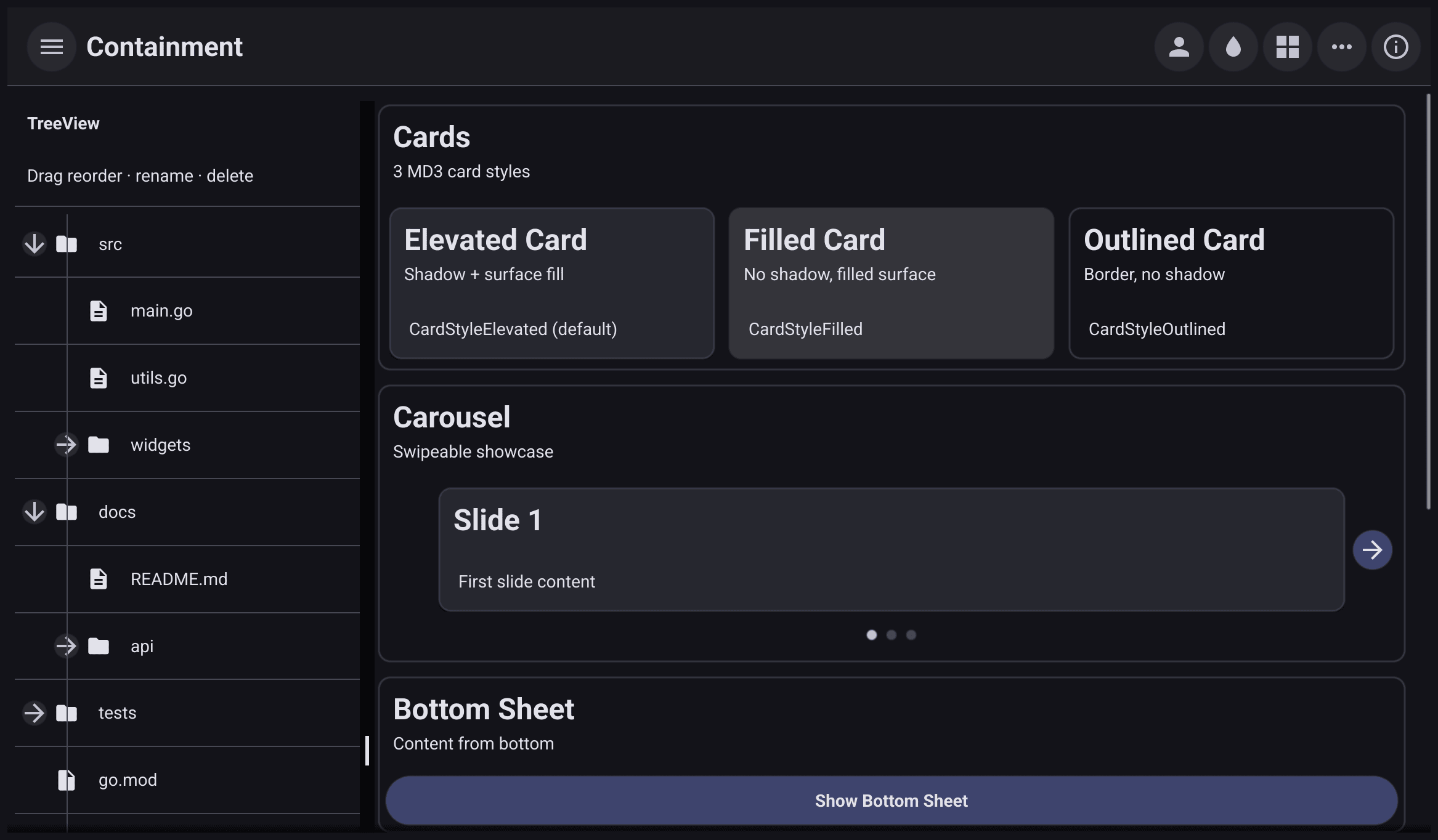Click the go.mod file icon

(x=67, y=780)
